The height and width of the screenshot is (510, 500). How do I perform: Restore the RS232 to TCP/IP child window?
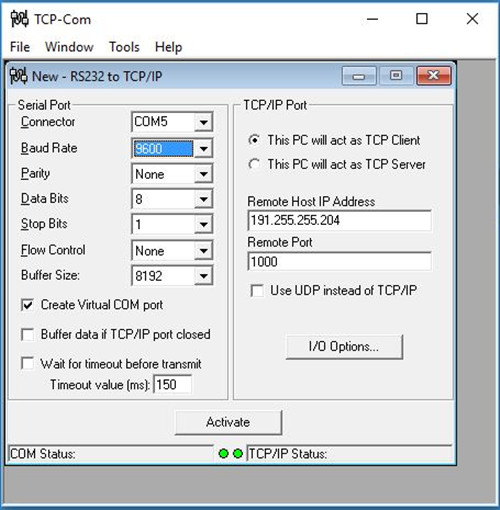(396, 76)
